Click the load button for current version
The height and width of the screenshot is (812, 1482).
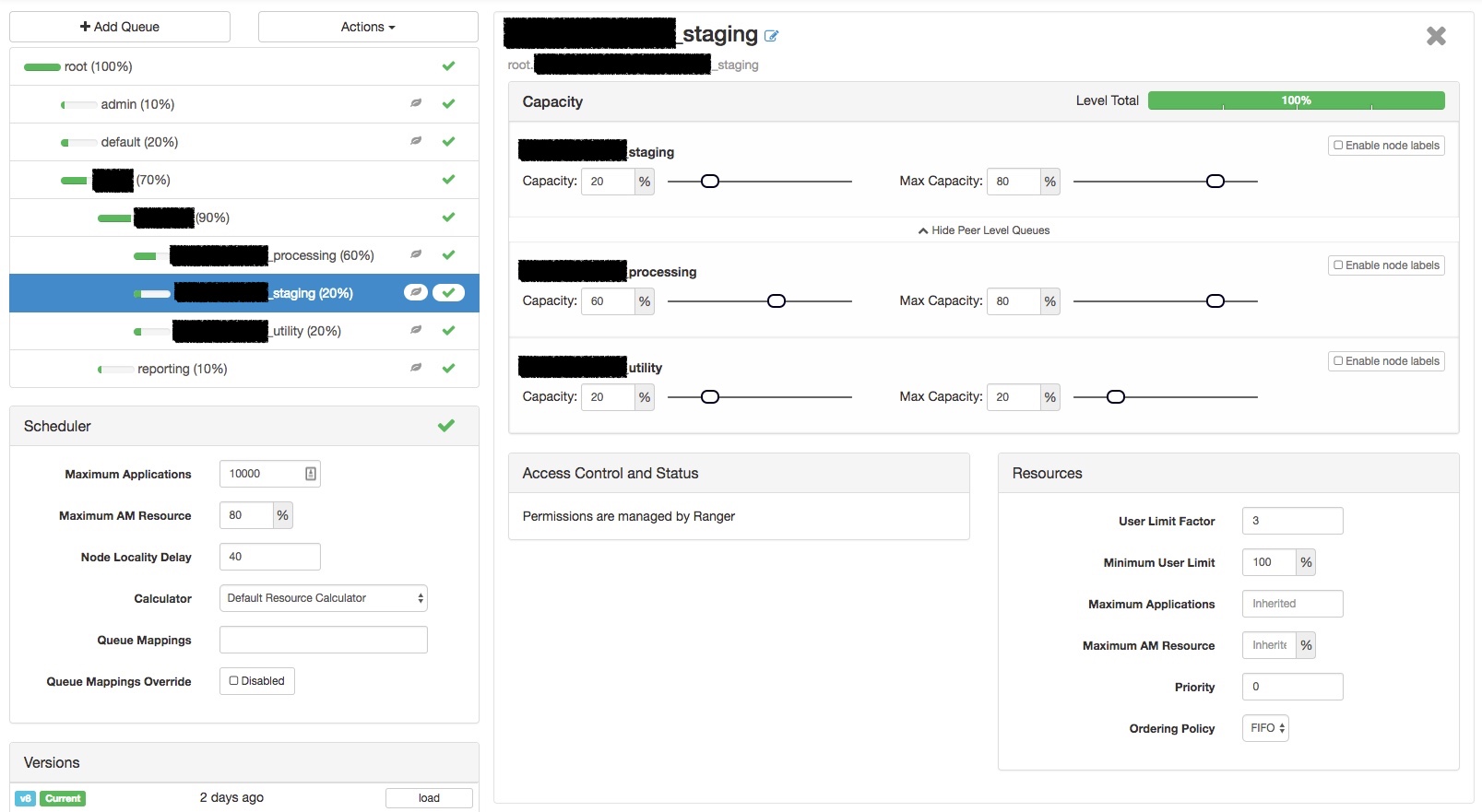(429, 798)
